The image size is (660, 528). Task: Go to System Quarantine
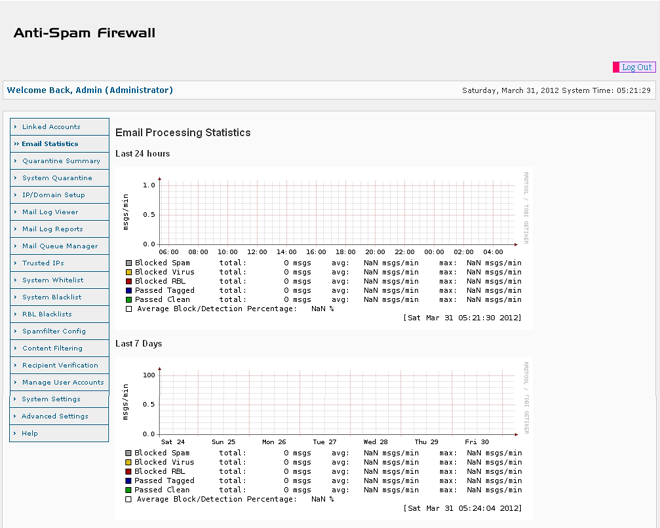pos(60,178)
